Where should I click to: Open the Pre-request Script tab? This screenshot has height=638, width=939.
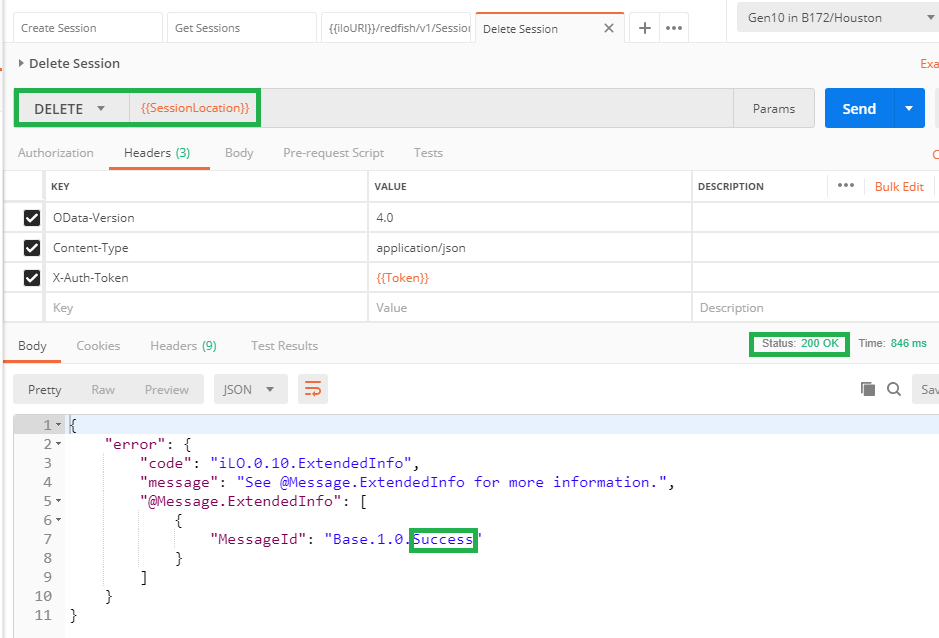click(333, 153)
